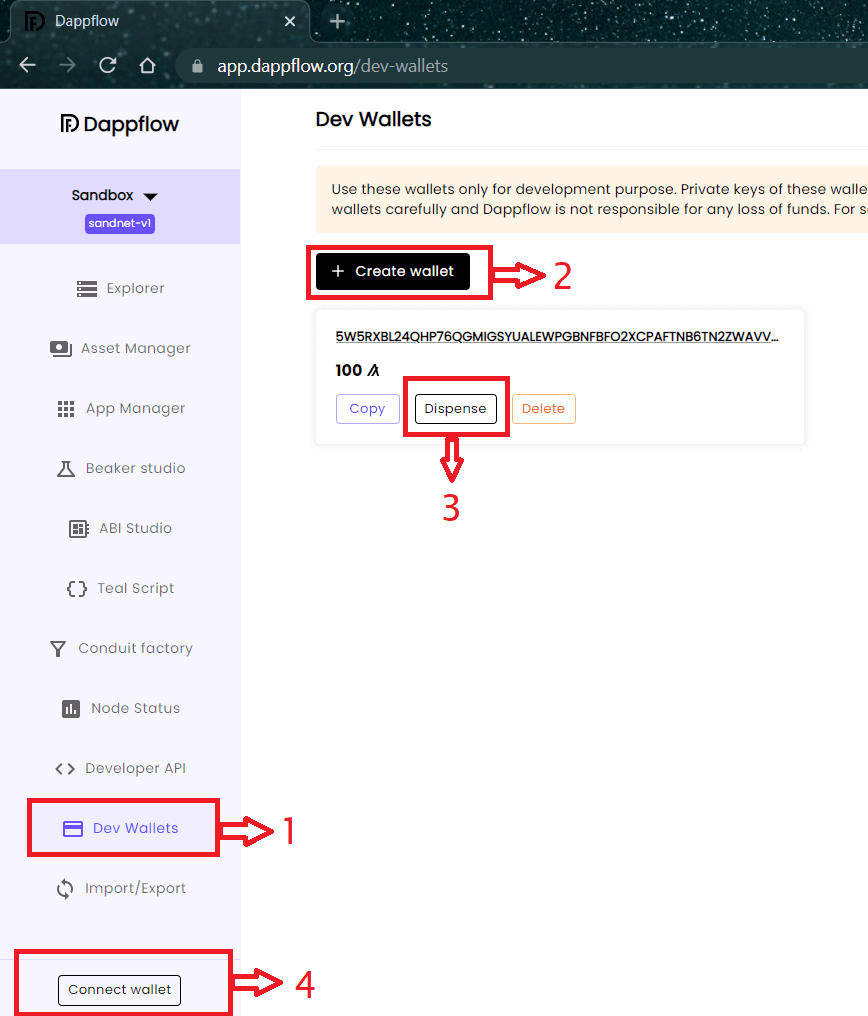Image resolution: width=868 pixels, height=1016 pixels.
Task: Click the Conduit factory funnel icon
Action: tap(58, 649)
